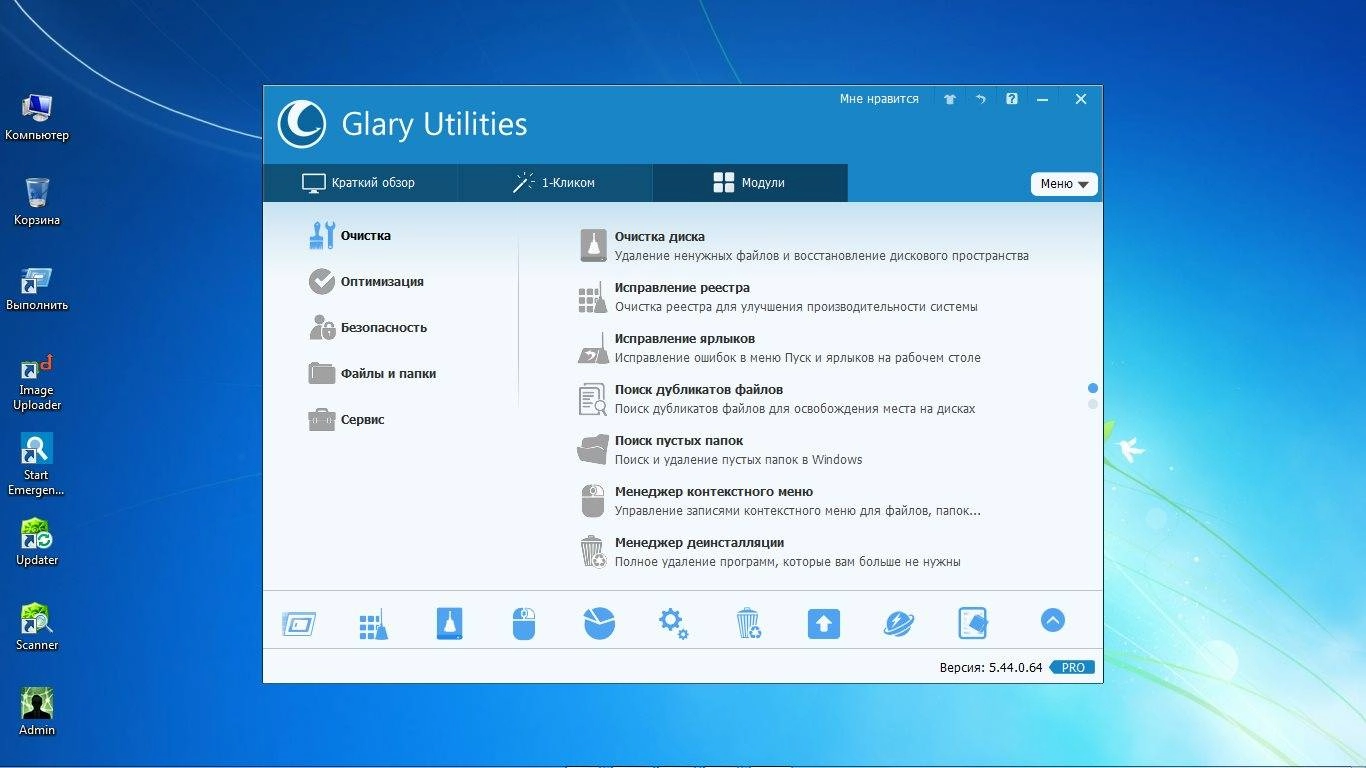Screen dimensions: 1366x768
Task: Select 'Image Uploader' desktop shortcut
Action: (37, 381)
